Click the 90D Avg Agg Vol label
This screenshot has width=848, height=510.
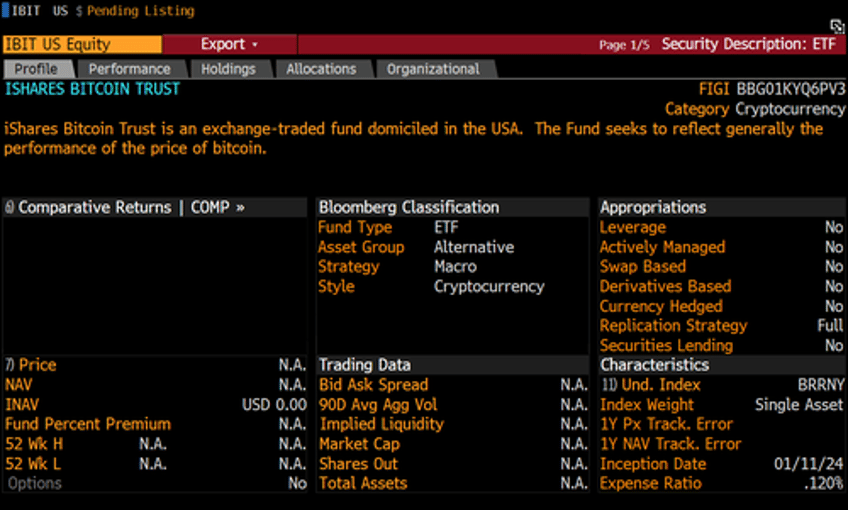[378, 405]
